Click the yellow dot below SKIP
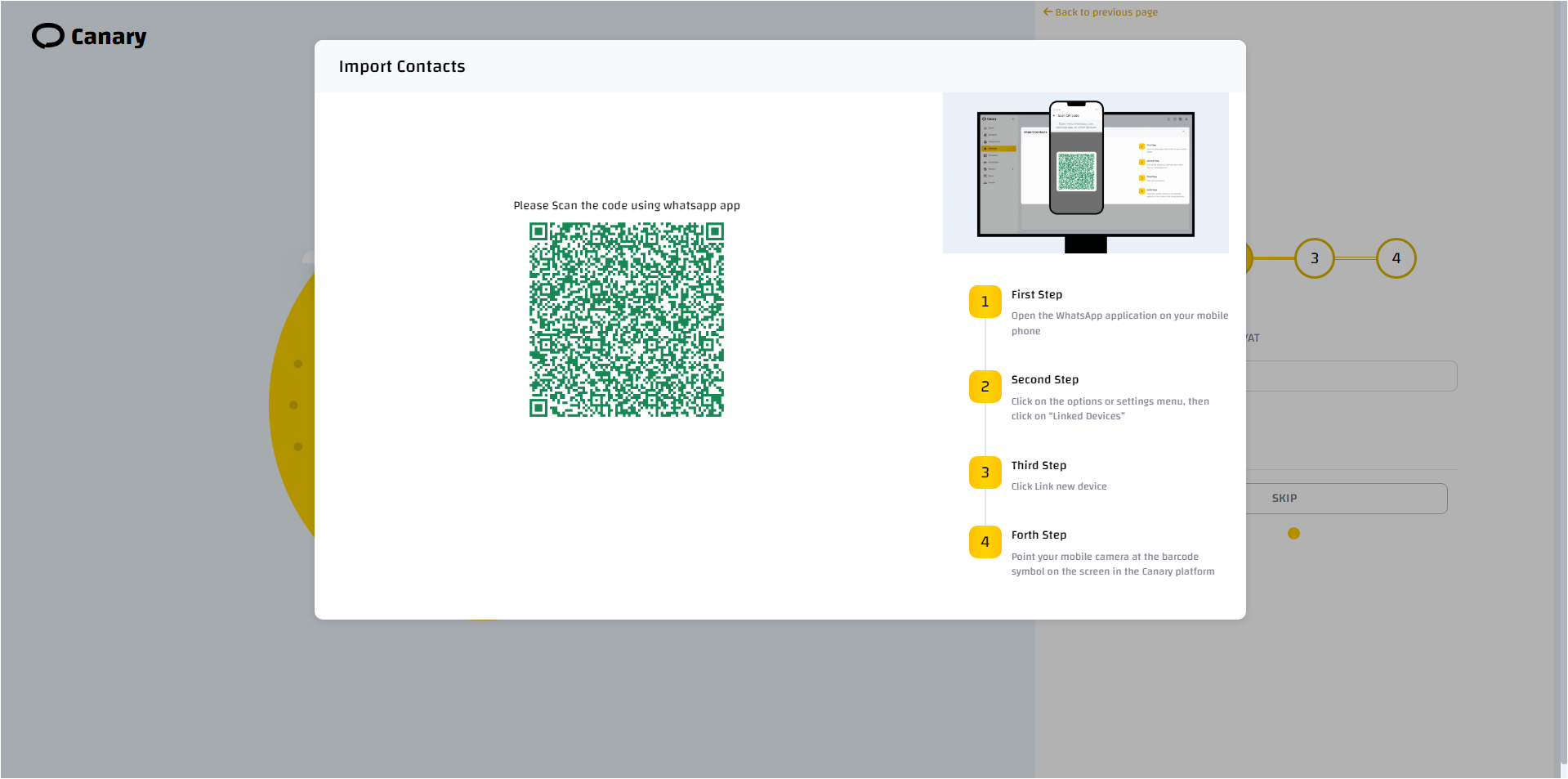Image resolution: width=1568 pixels, height=779 pixels. (1293, 534)
